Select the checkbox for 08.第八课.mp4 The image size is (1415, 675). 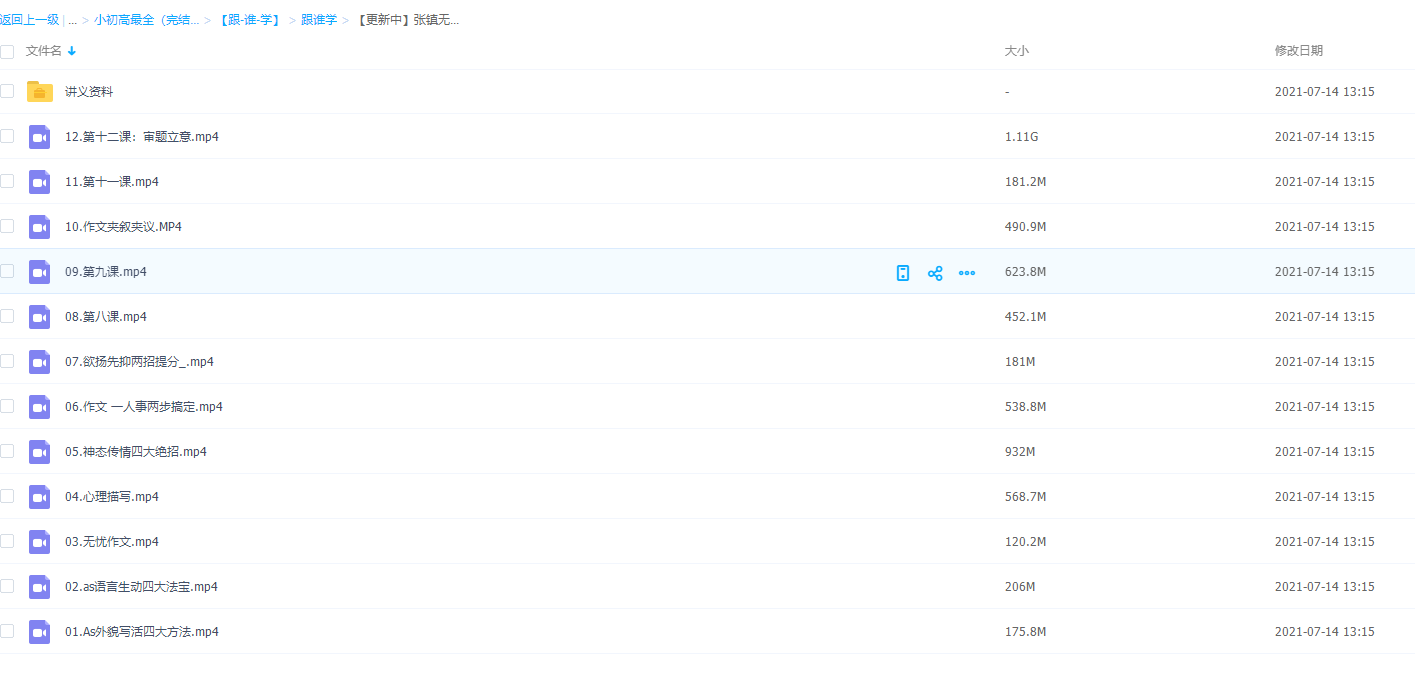(x=8, y=316)
